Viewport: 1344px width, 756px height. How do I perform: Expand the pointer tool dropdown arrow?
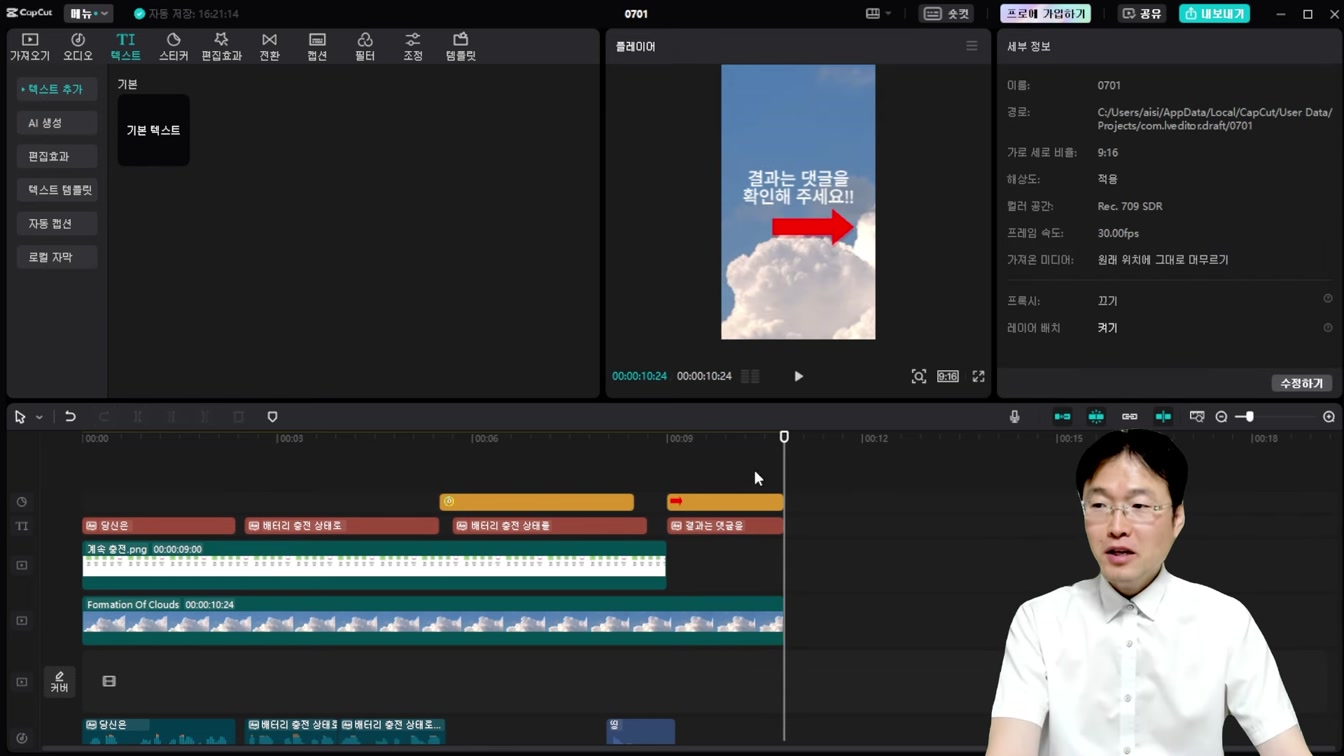coord(39,417)
